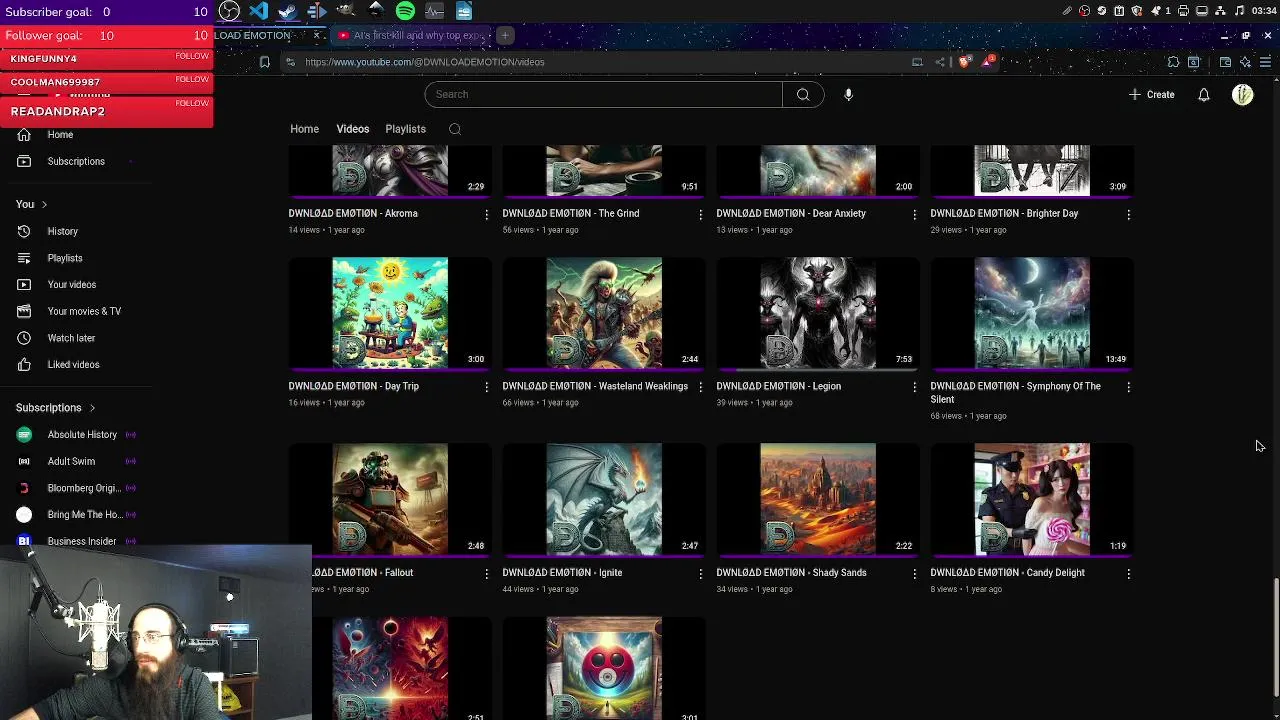Search within channel using magnifier icon

coord(455,129)
